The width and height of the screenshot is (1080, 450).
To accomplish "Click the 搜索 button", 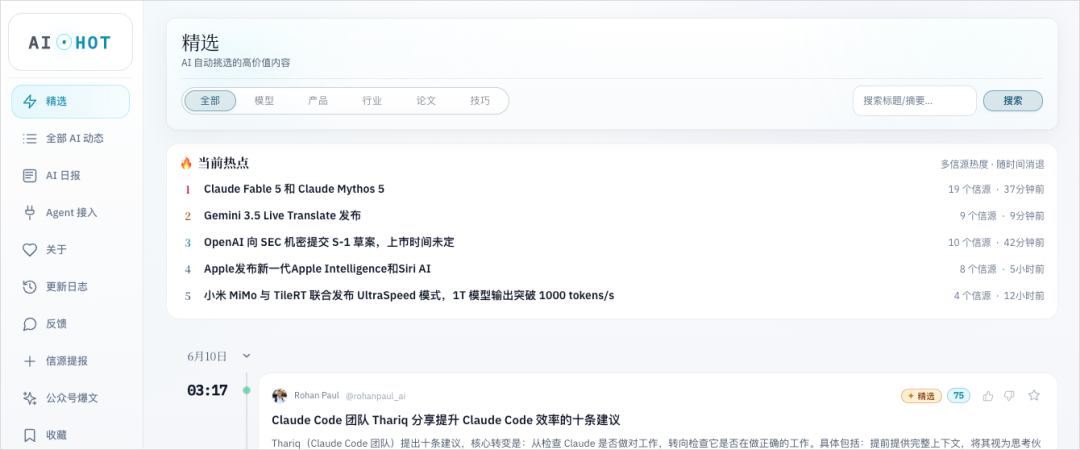I will pos(1012,101).
